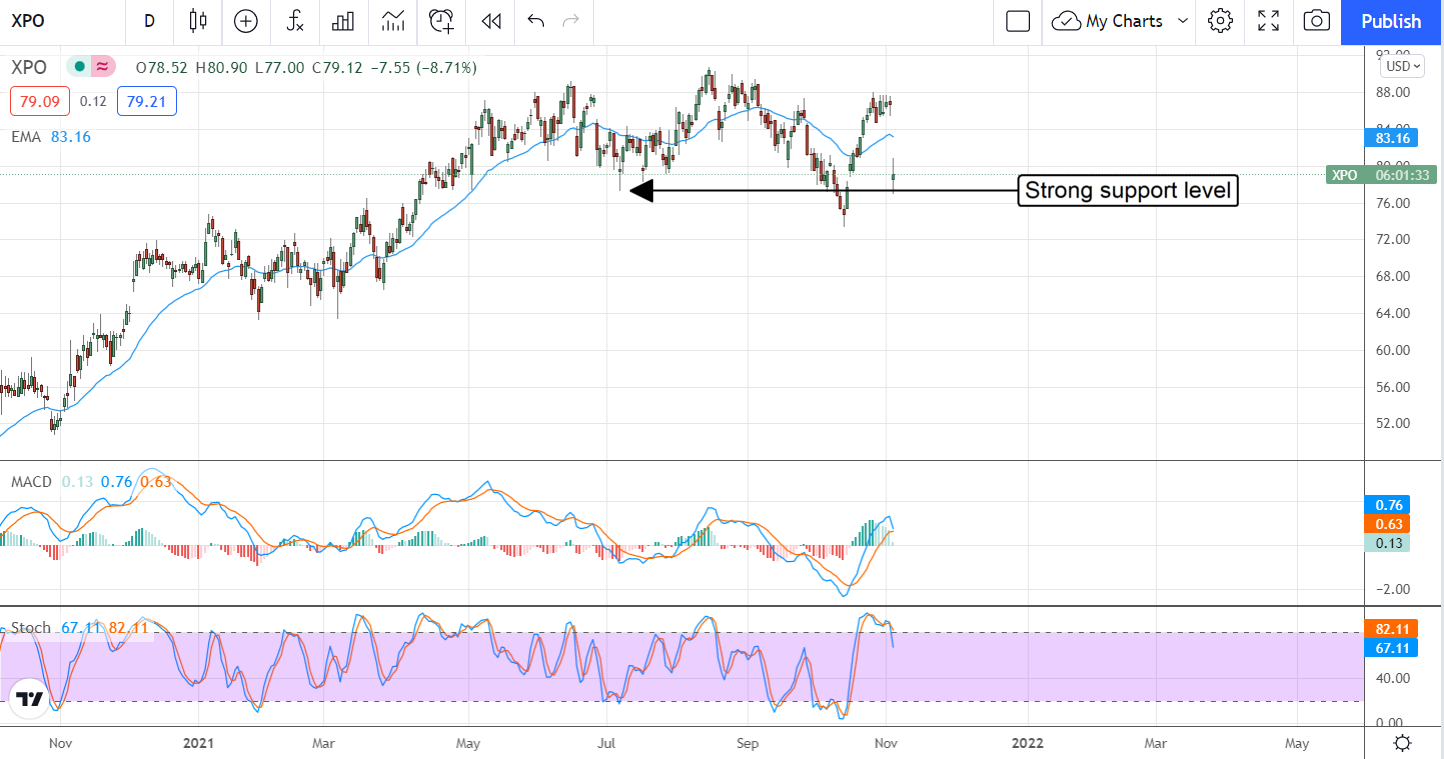
Task: Open the candlestick chart style selector
Action: tap(197, 21)
